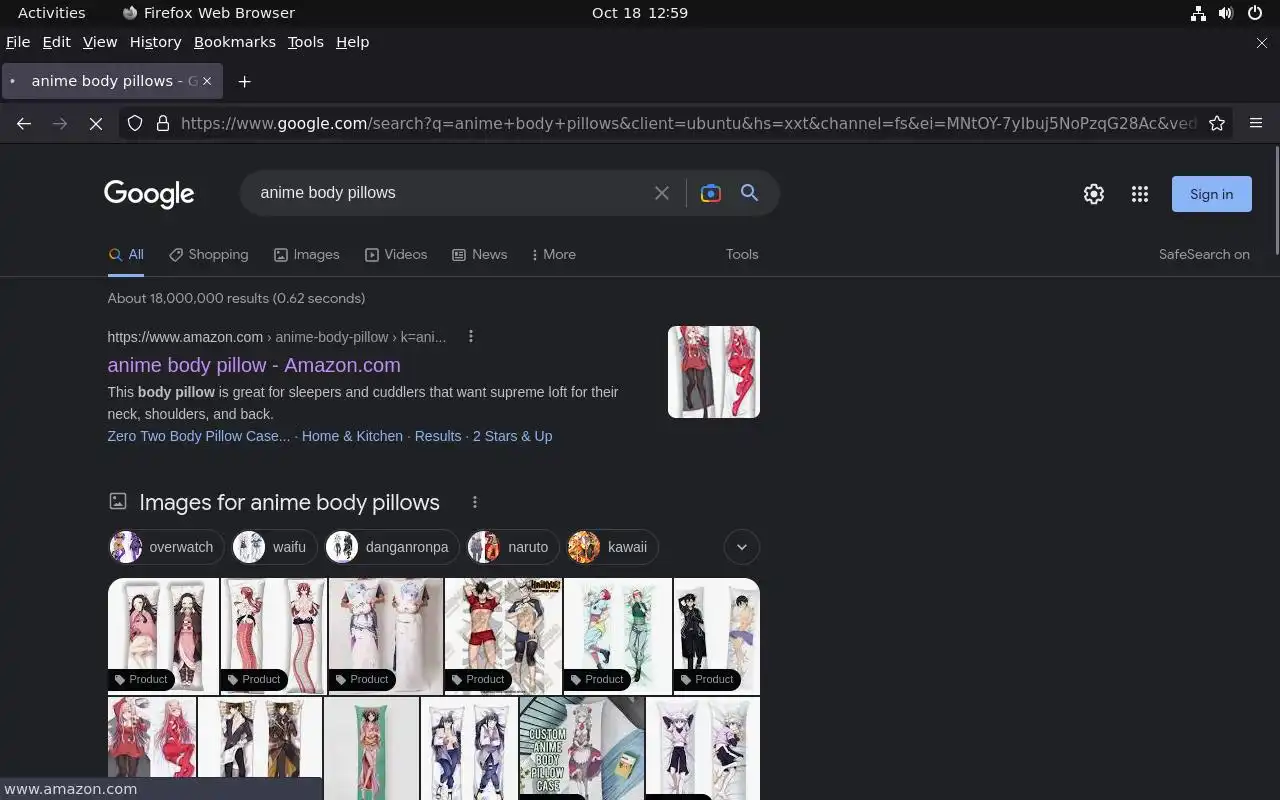The image size is (1280, 800).
Task: Click the network status icon
Action: point(1198,13)
